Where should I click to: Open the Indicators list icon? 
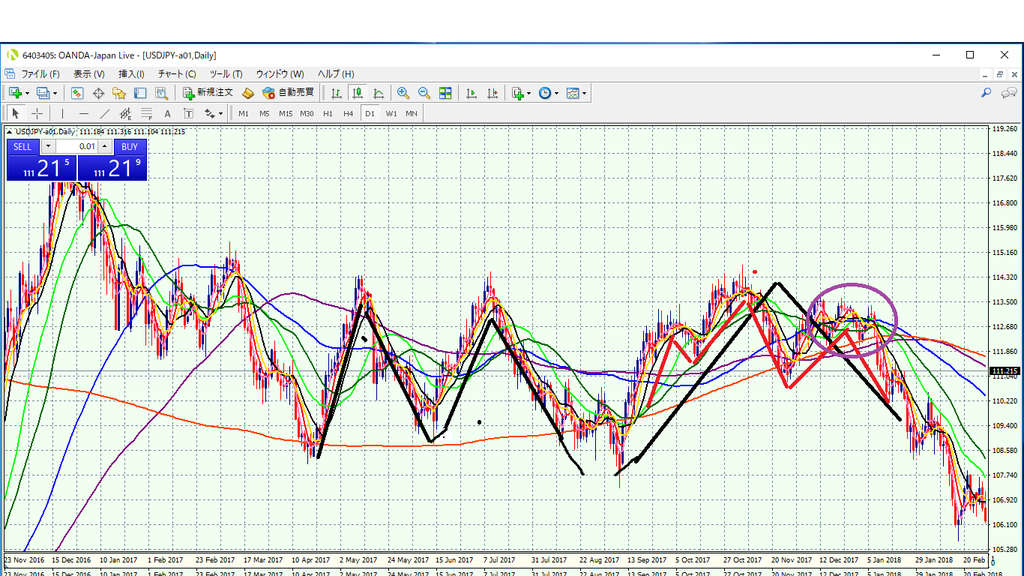click(x=518, y=93)
